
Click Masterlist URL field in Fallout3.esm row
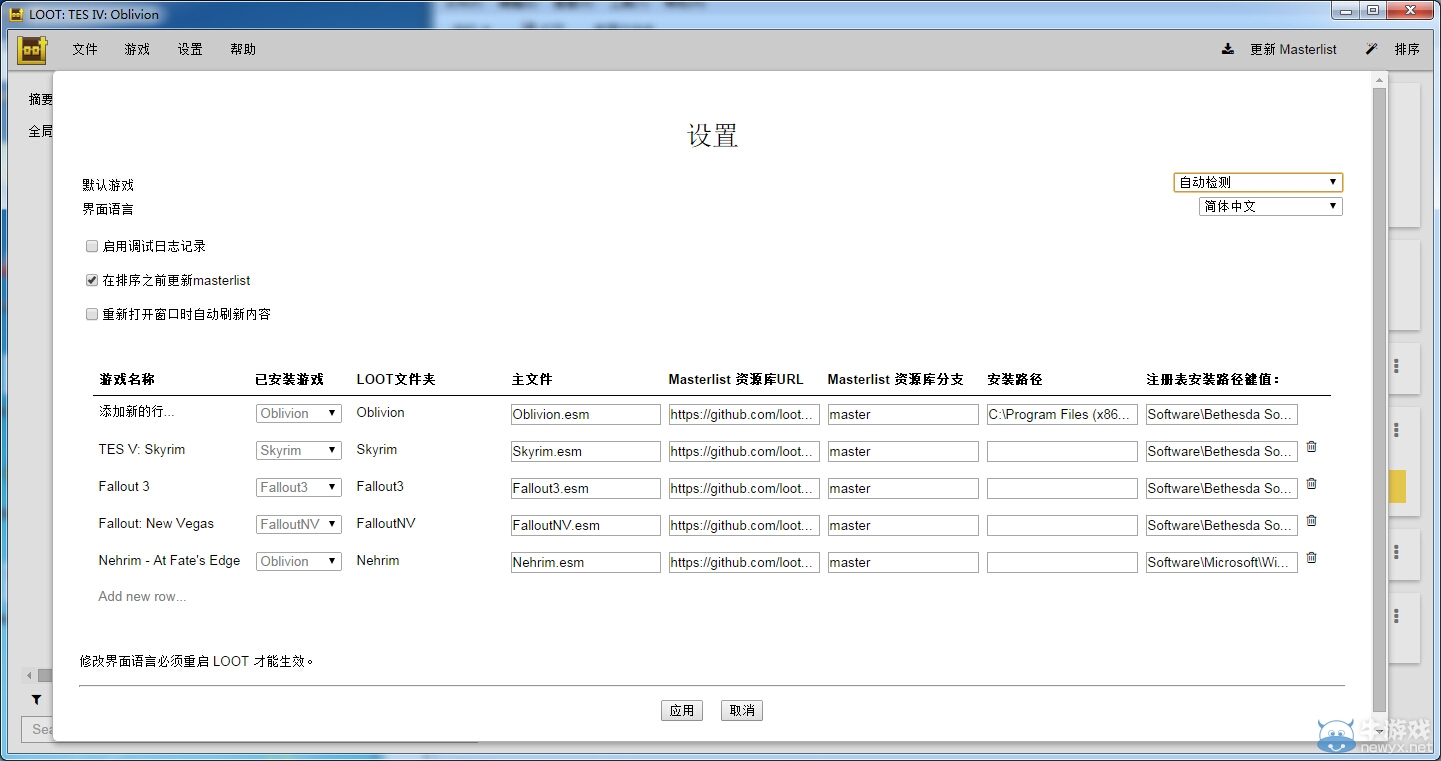pos(745,488)
